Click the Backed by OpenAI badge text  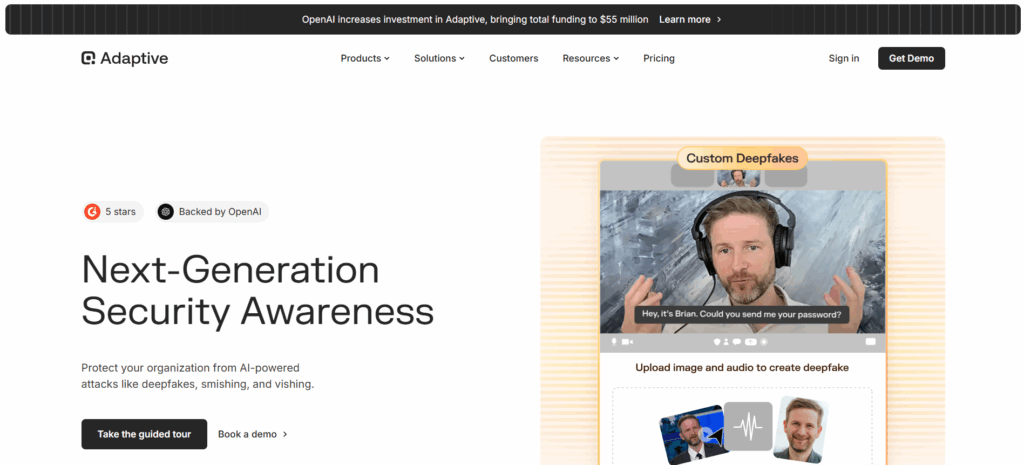220,212
